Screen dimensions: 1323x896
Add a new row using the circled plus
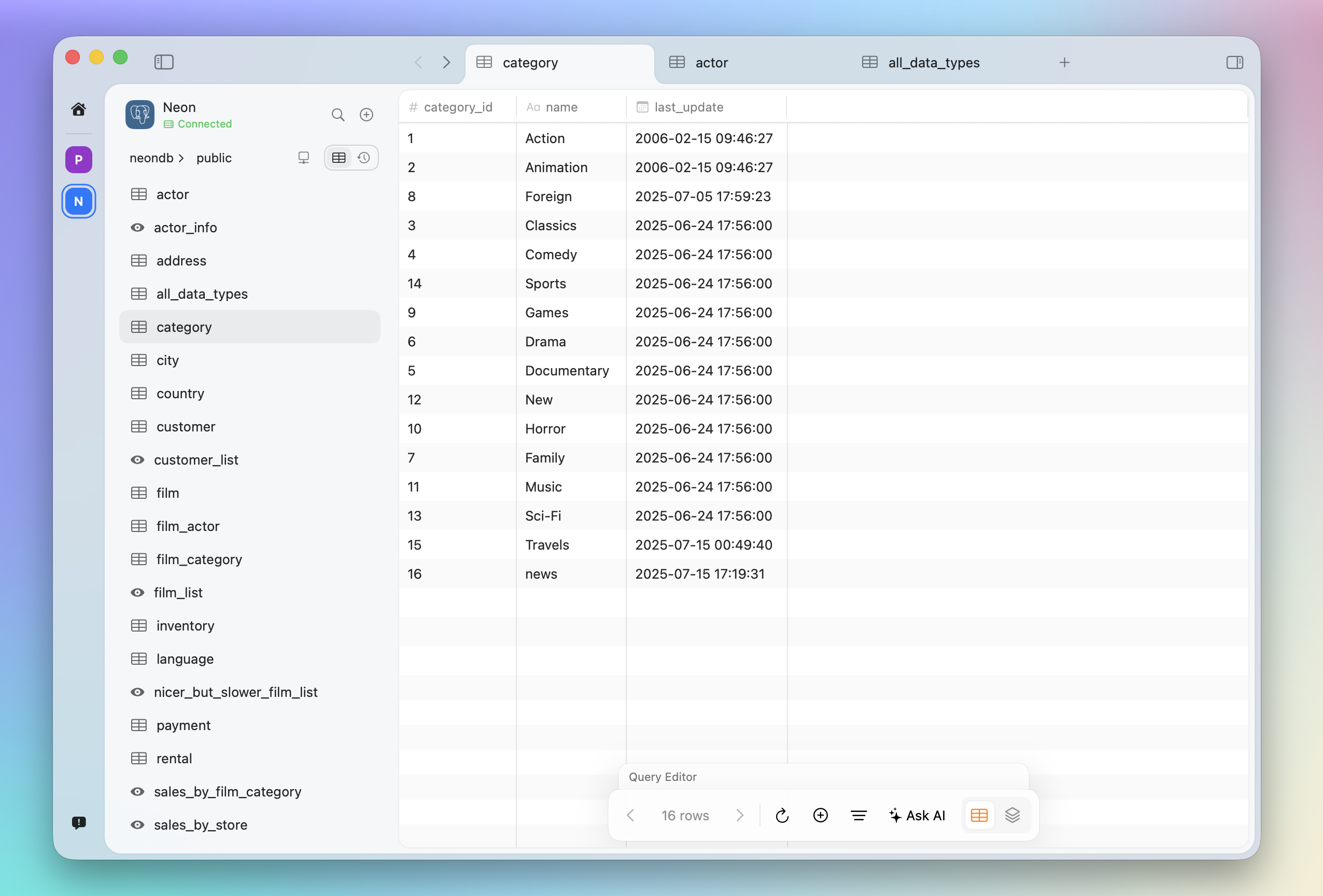[820, 815]
